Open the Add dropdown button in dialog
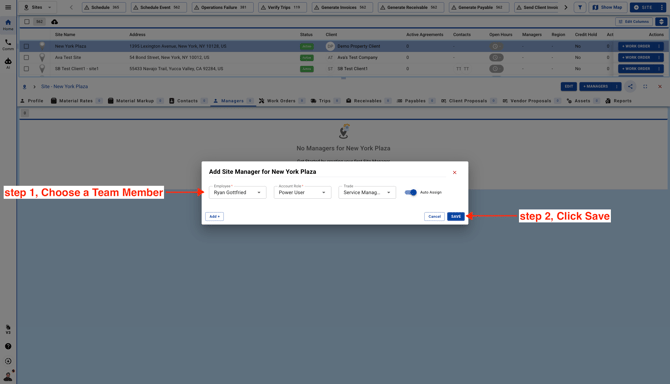Viewport: 670px width, 384px height. (215, 217)
